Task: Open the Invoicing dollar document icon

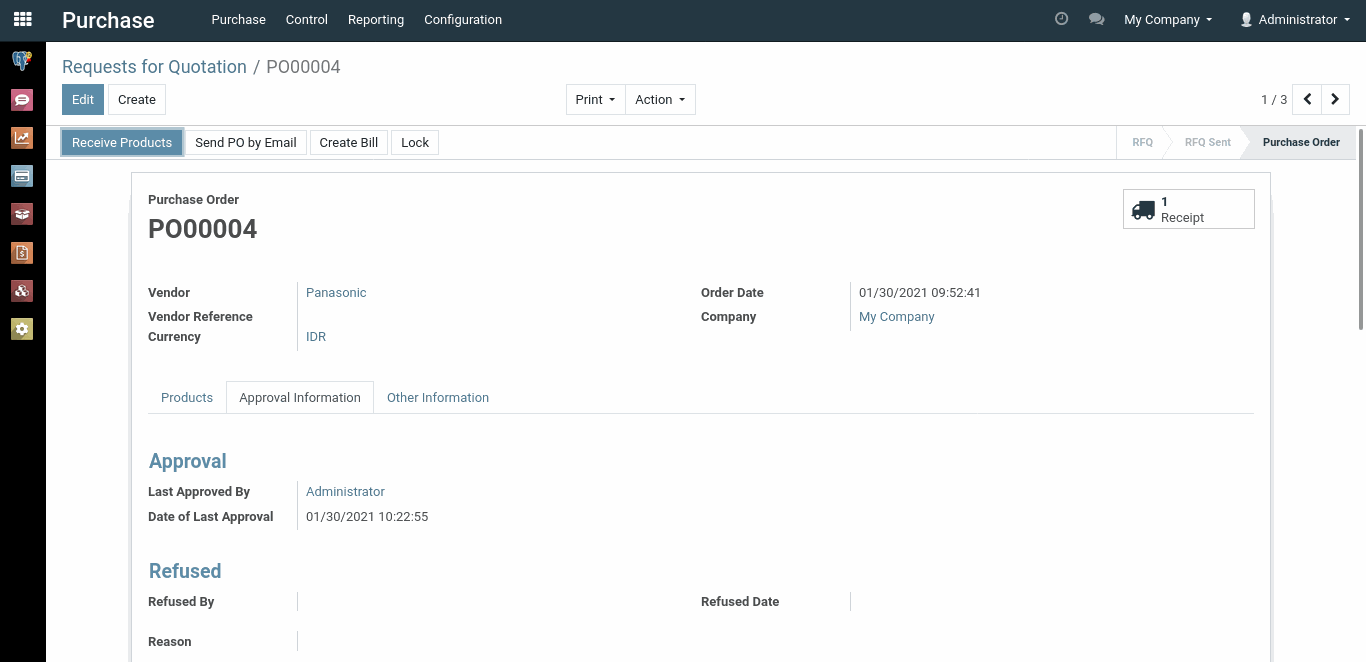Action: pyautogui.click(x=22, y=252)
